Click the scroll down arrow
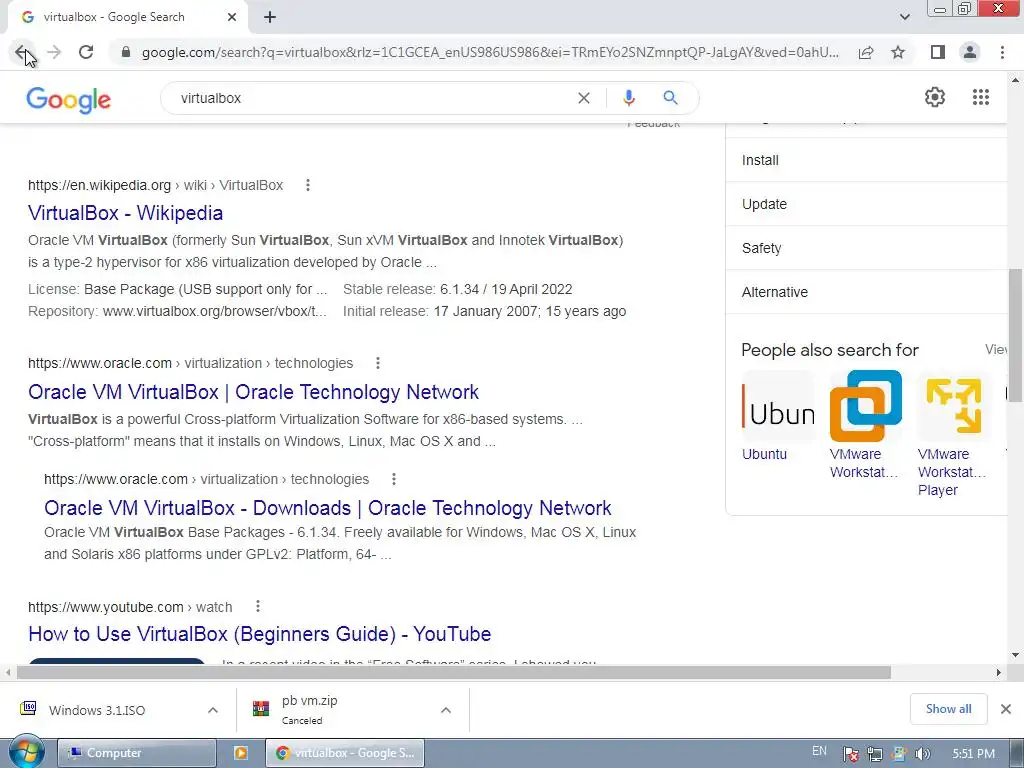This screenshot has height=768, width=1024. [1016, 655]
